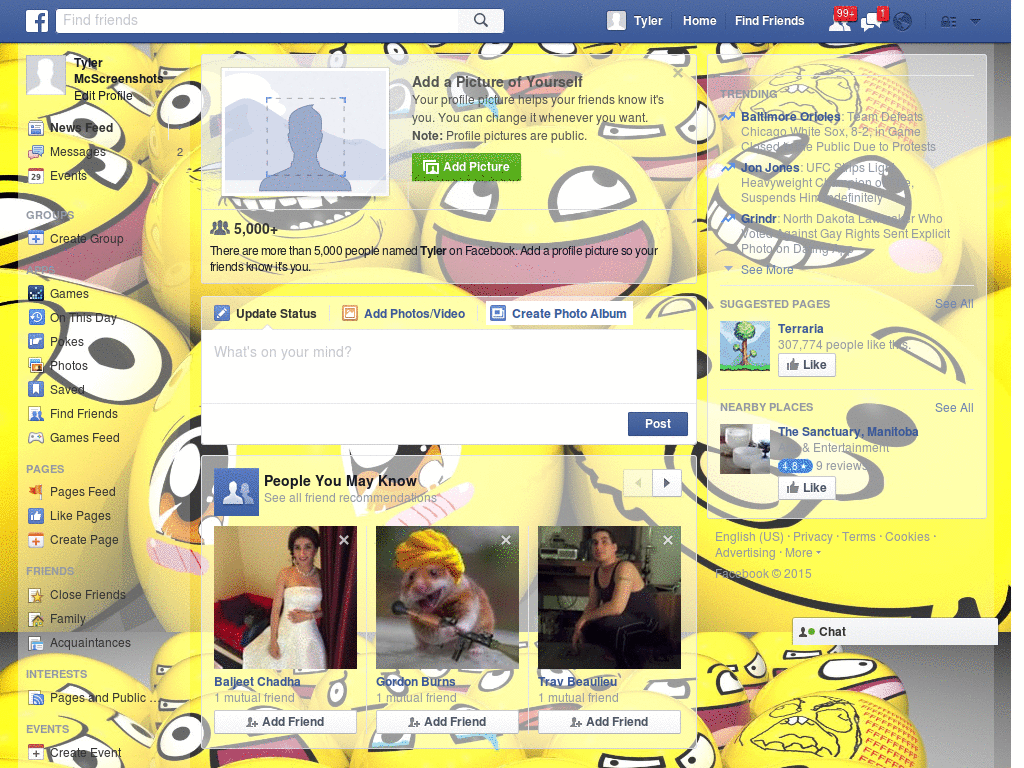Open the More footer dropdown
The height and width of the screenshot is (768, 1024).
(803, 553)
